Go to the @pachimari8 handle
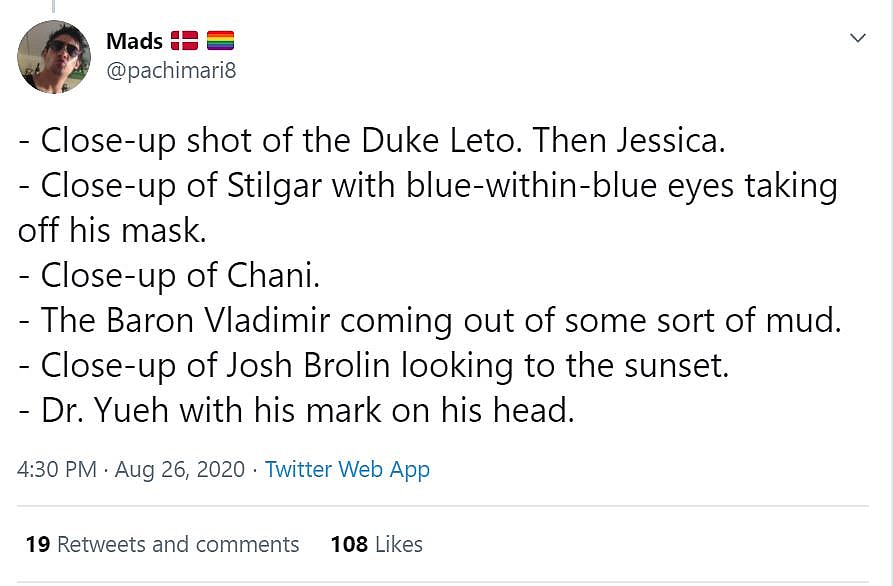 point(171,70)
